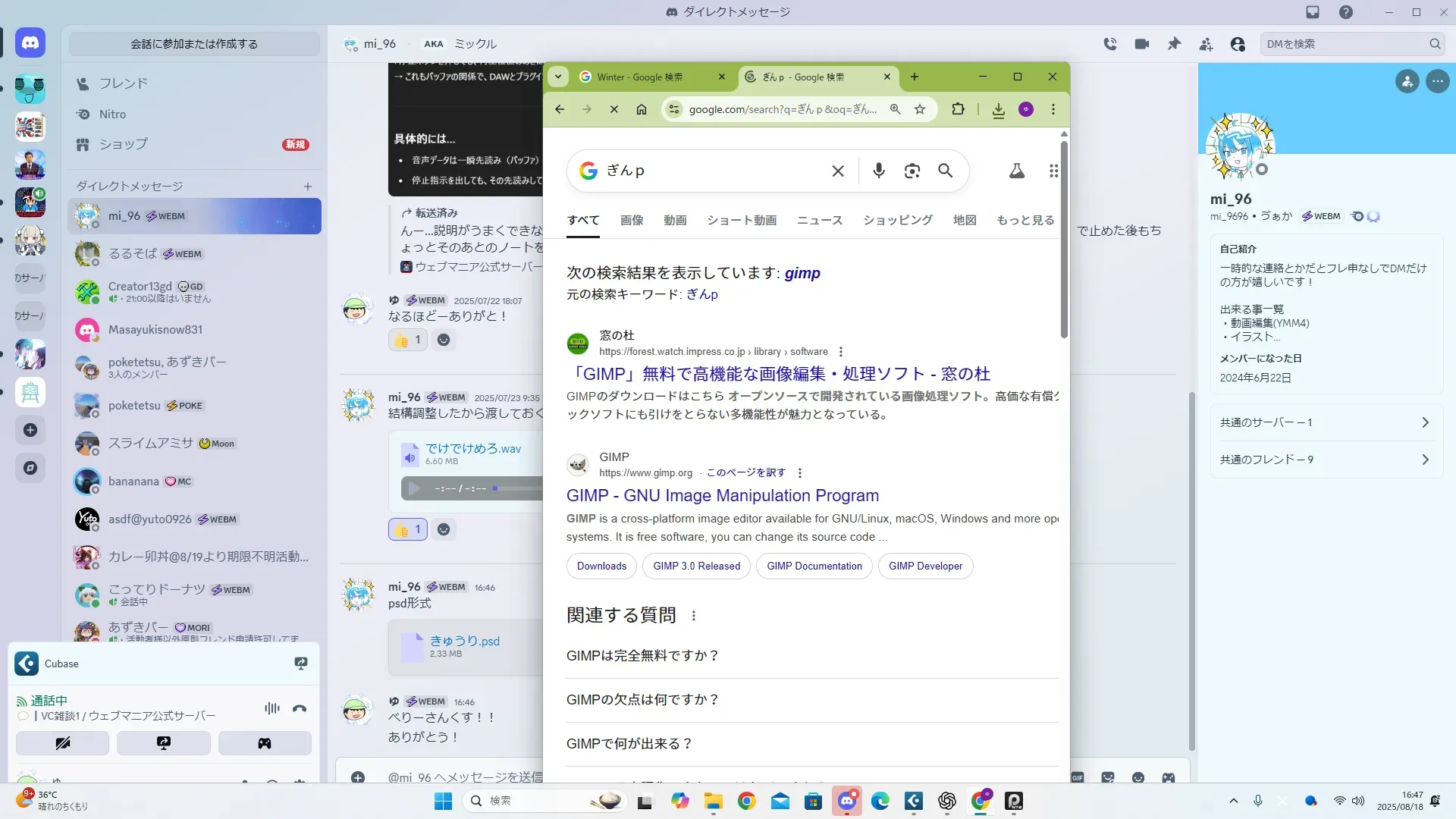
Task: Open Chrome tab search dropdown
Action: (558, 77)
